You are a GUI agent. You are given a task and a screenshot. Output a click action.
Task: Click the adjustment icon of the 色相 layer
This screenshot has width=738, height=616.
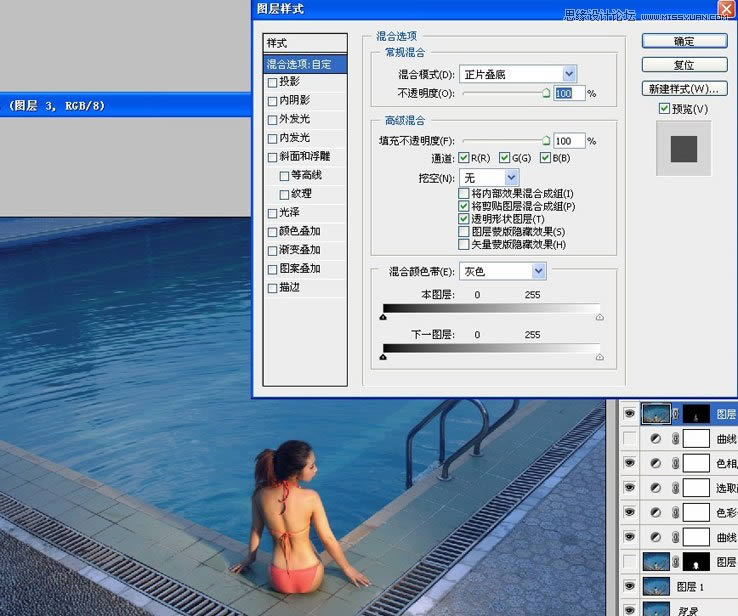coord(656,463)
